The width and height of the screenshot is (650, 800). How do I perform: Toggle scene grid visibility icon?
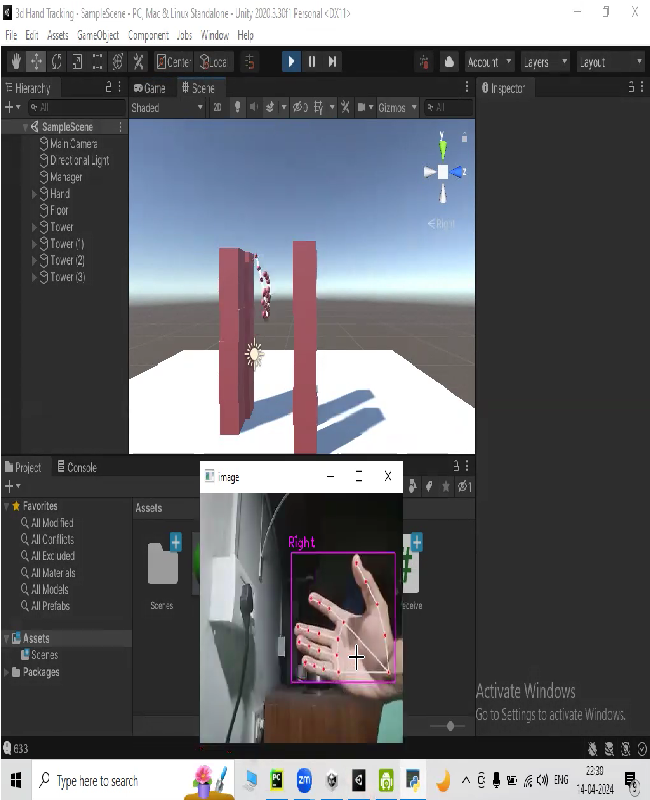point(319,108)
